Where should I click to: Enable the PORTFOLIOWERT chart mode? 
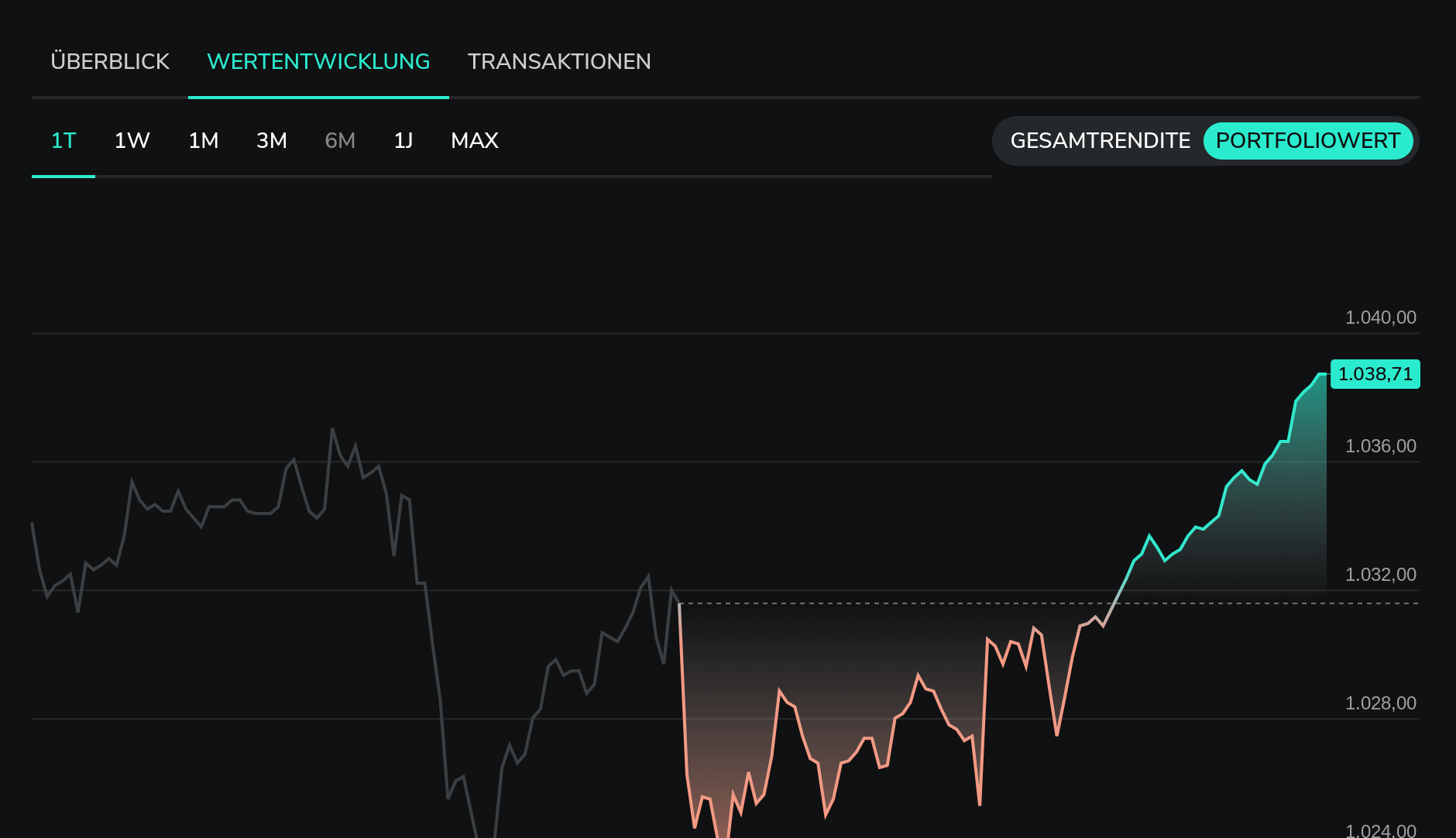pyautogui.click(x=1307, y=141)
